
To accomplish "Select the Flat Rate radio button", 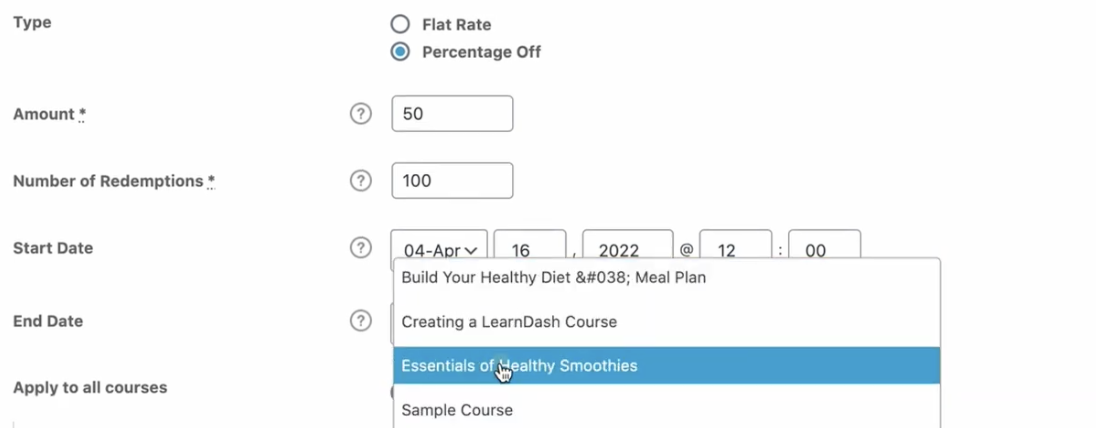I will pos(400,24).
